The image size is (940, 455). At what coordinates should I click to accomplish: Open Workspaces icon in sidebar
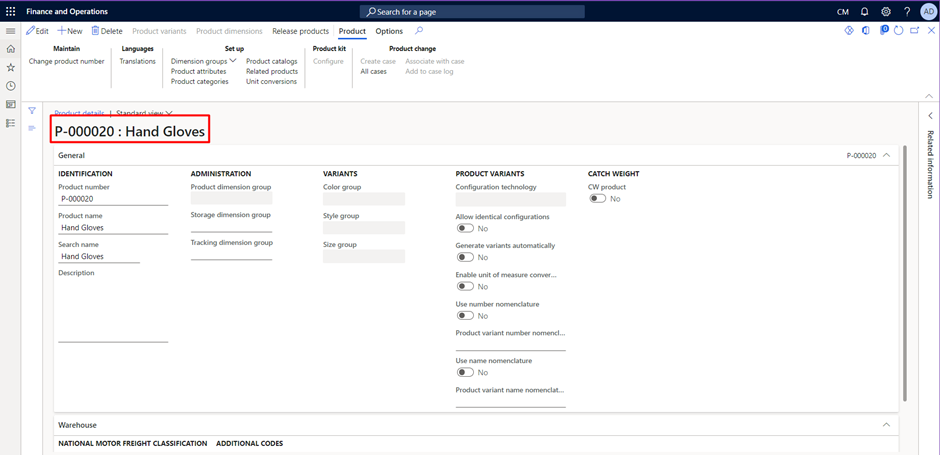[10, 104]
